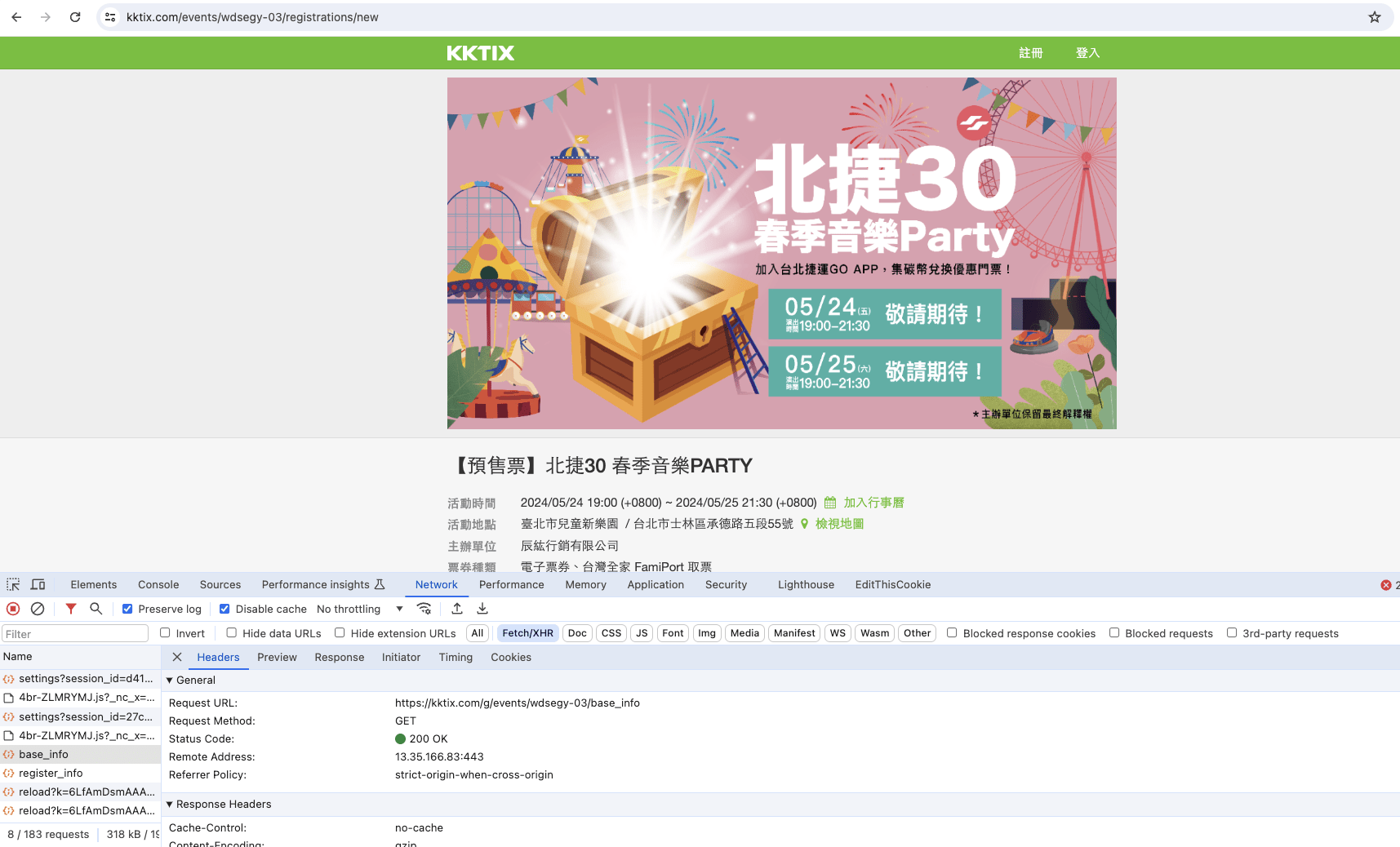This screenshot has width=1400, height=847.
Task: Click the 註冊 sign-up link
Action: pyautogui.click(x=1031, y=53)
